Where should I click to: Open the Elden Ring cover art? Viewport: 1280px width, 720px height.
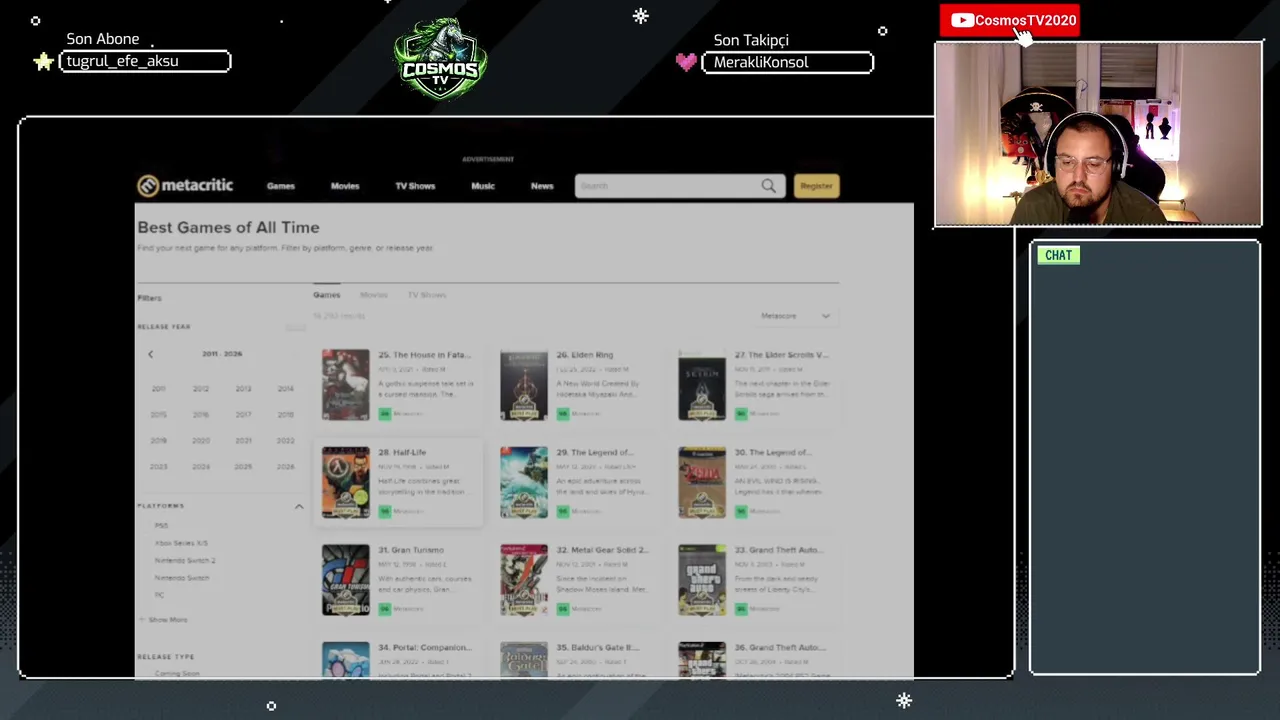(524, 385)
